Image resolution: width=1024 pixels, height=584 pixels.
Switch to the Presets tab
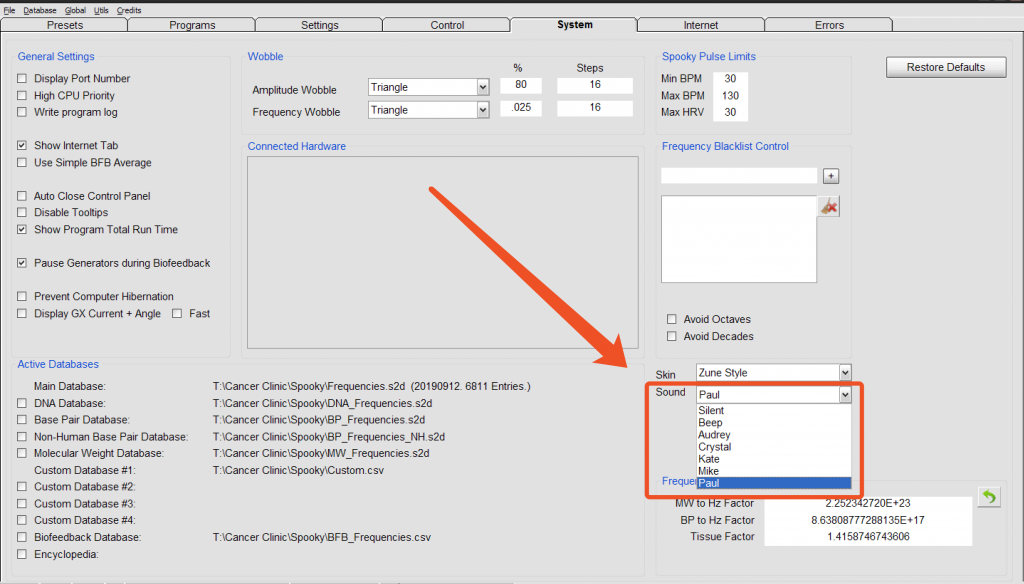[65, 25]
